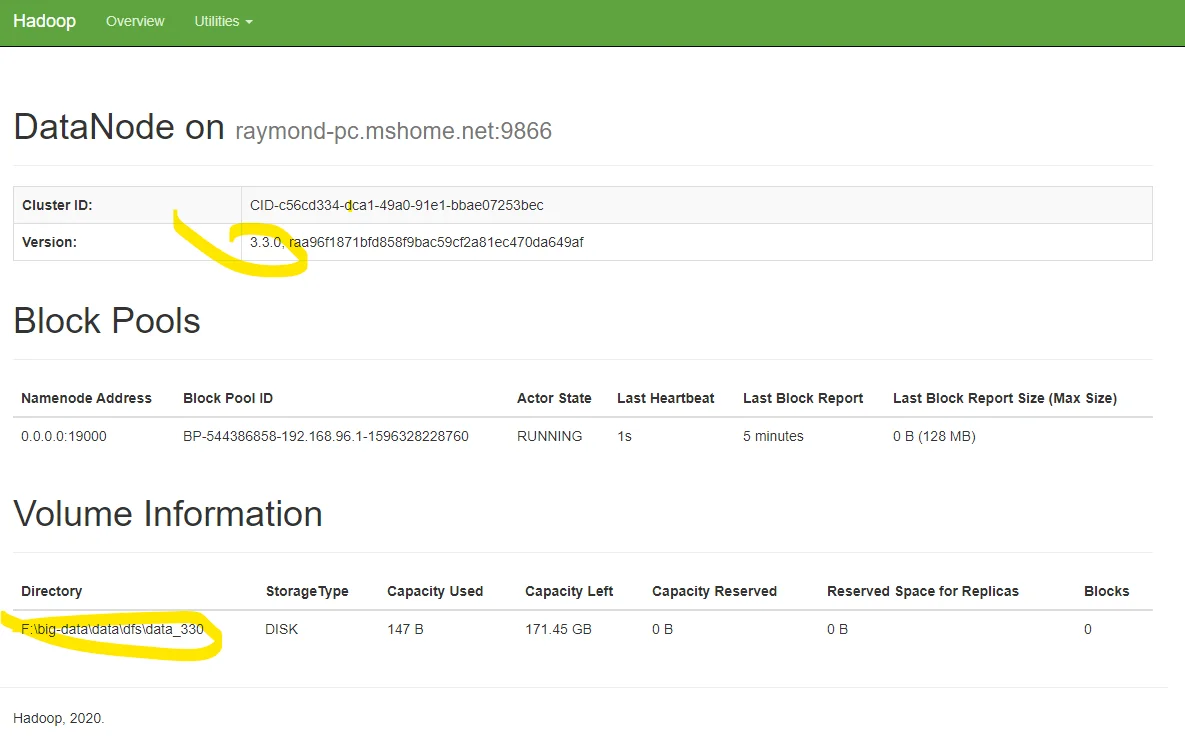Select the BP-544386858 block pool ID

point(326,436)
